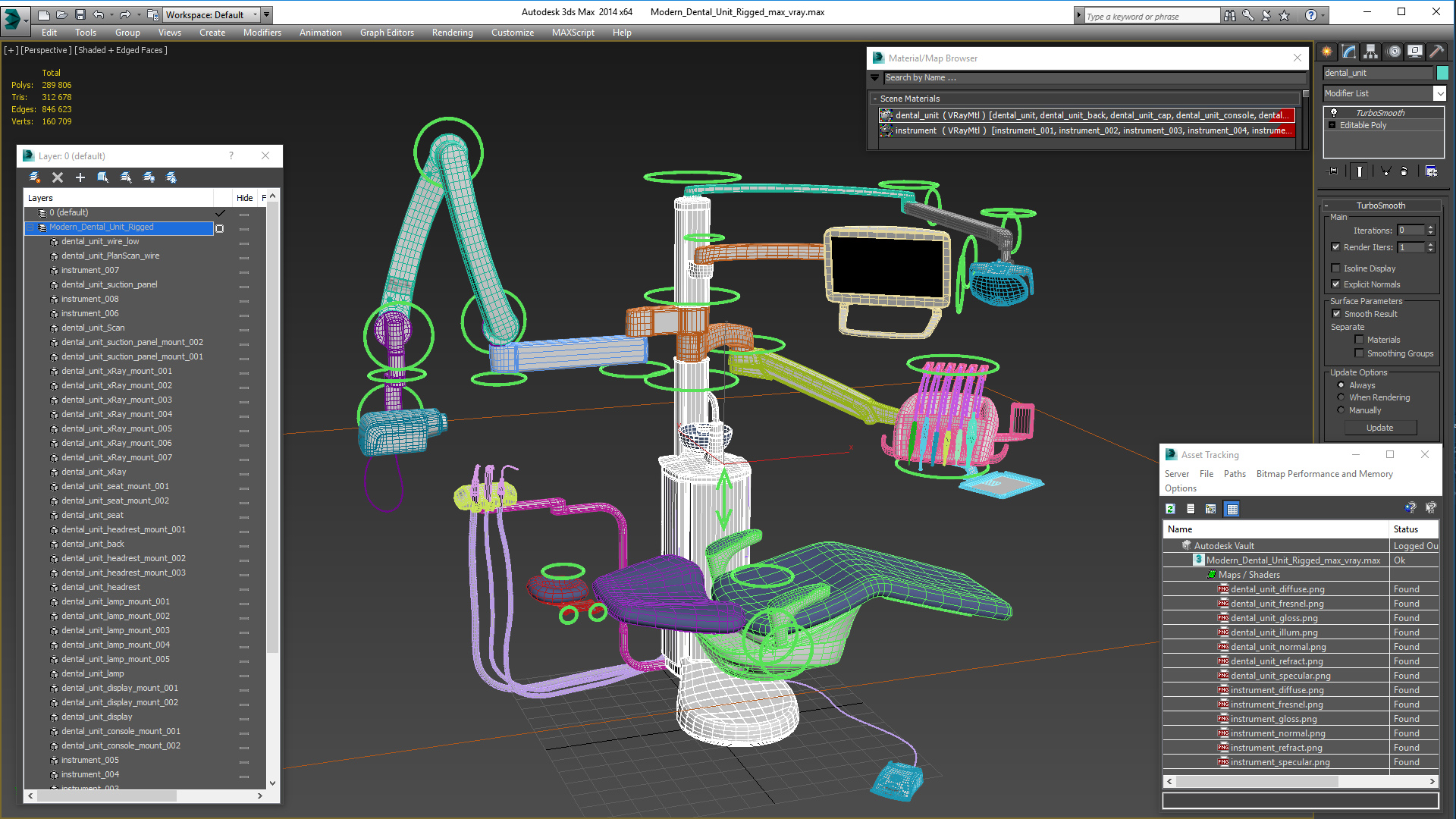Click the Save File floppy icon

tap(80, 14)
